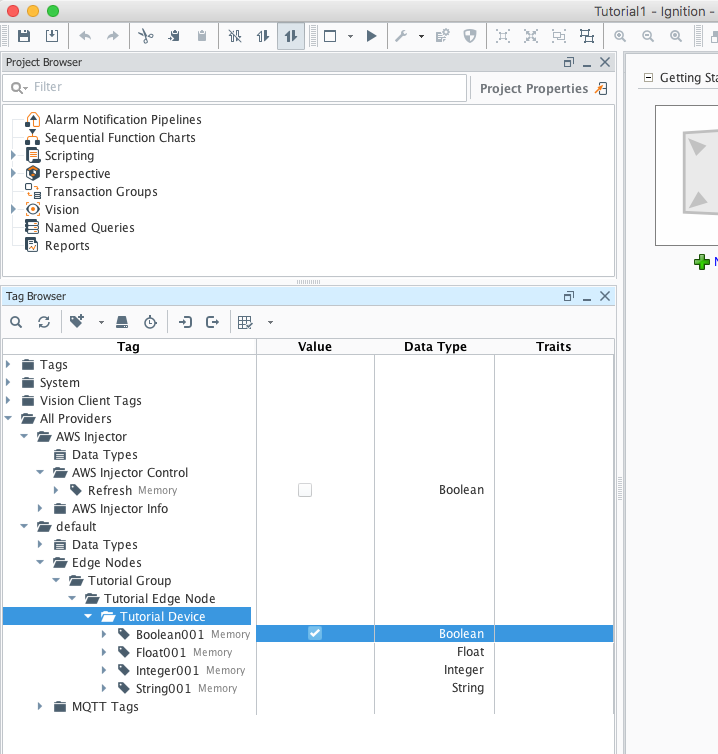Click the Export tags arrow icon

pyautogui.click(x=212, y=322)
